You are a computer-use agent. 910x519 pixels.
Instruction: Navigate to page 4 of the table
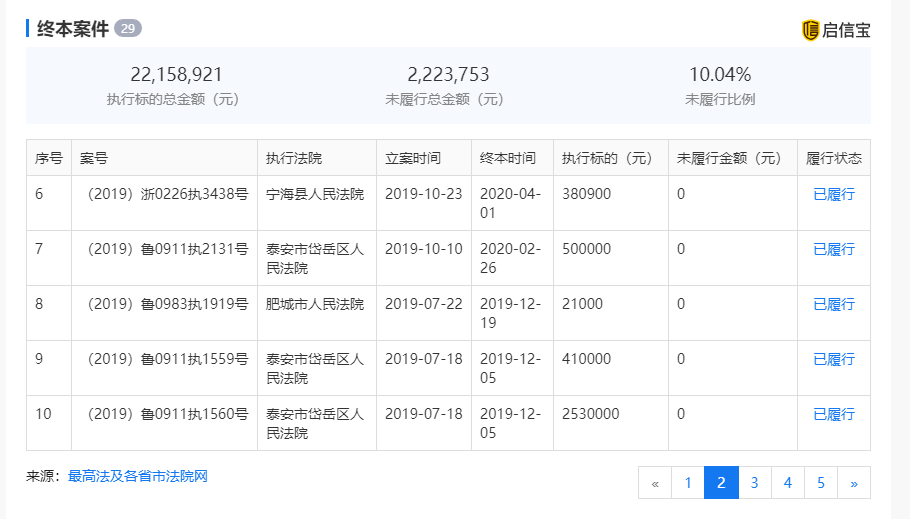788,482
